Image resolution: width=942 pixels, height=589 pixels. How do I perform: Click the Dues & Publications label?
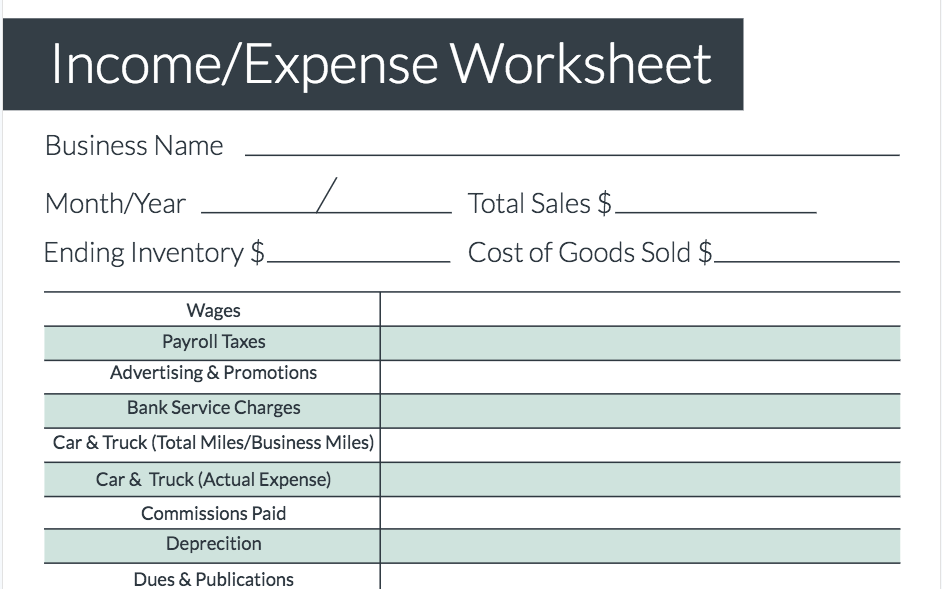click(x=213, y=579)
